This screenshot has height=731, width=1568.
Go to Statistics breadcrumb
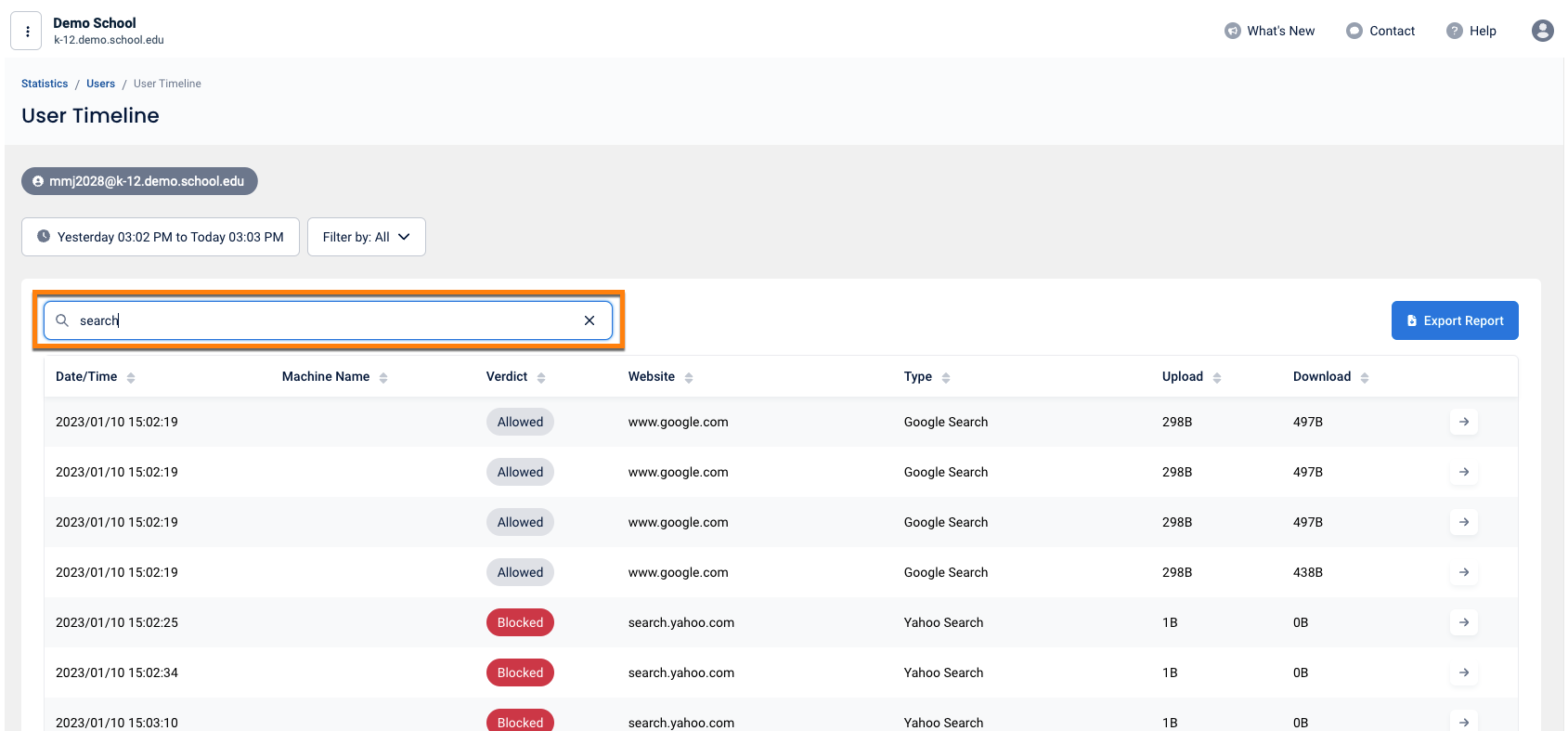(45, 84)
